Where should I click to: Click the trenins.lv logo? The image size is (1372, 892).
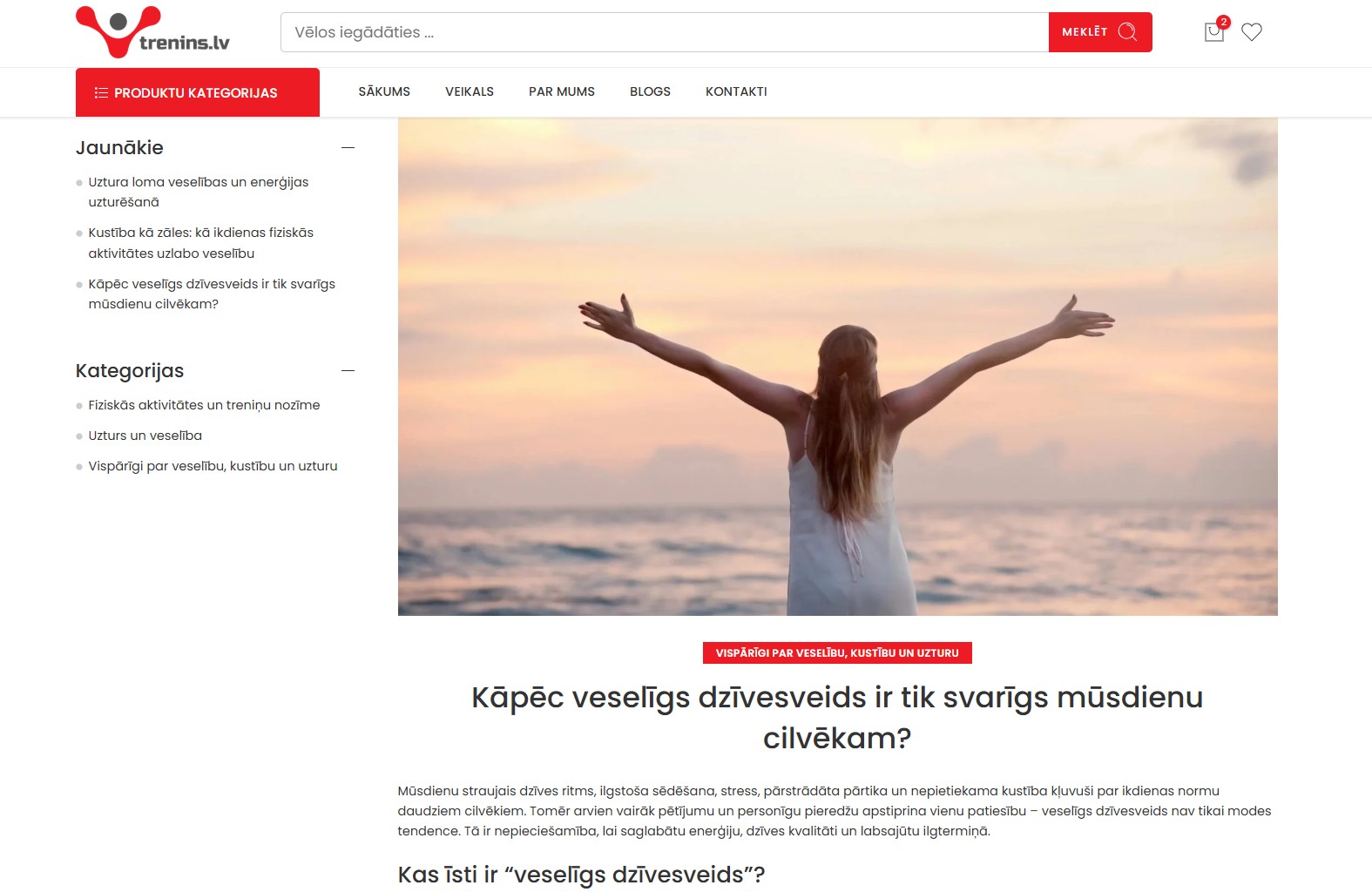tap(153, 32)
